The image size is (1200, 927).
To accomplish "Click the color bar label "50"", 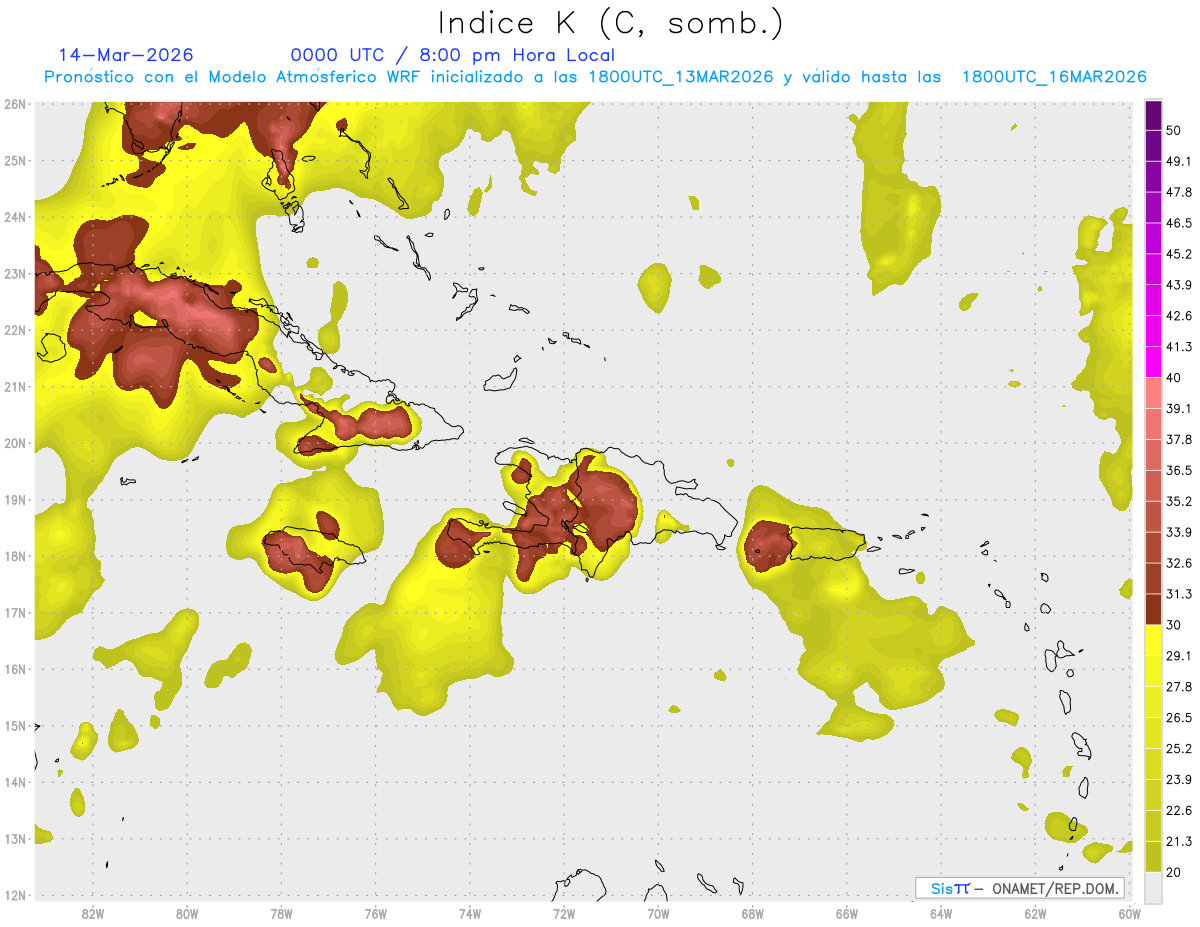I will 1175,131.
